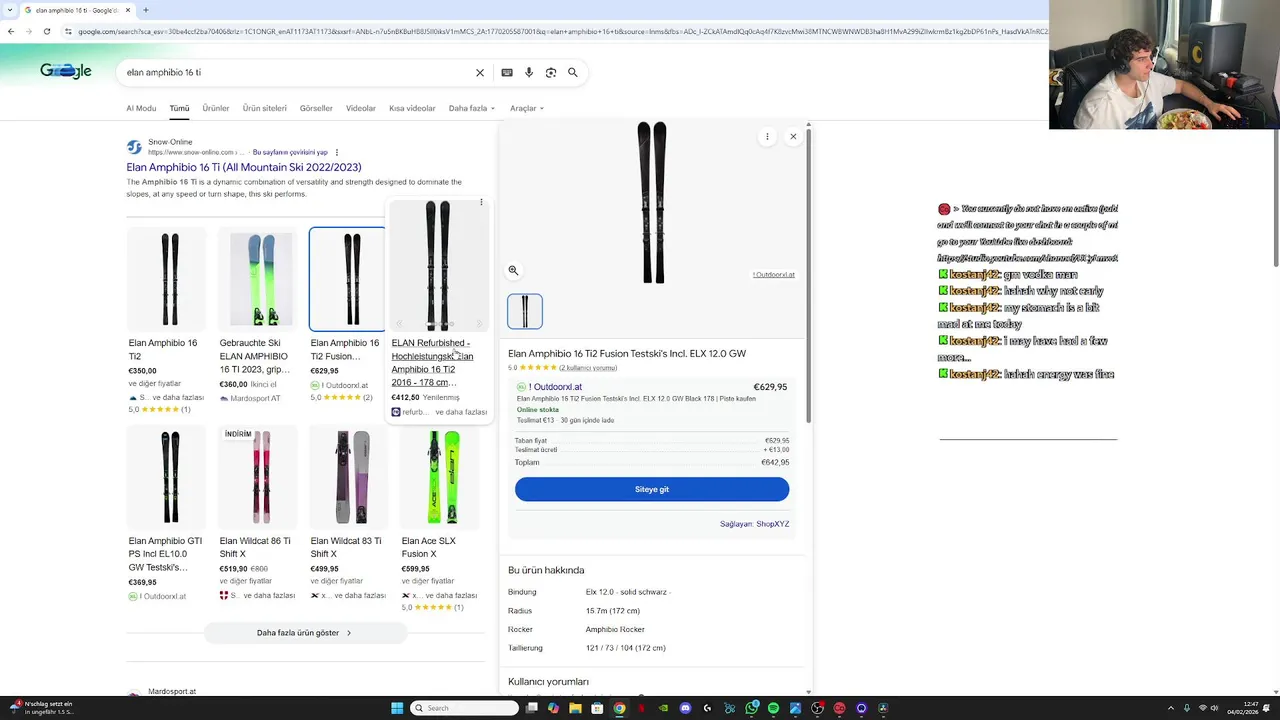Open the large ski image in panel
This screenshot has width=1280, height=720.
[x=652, y=203]
